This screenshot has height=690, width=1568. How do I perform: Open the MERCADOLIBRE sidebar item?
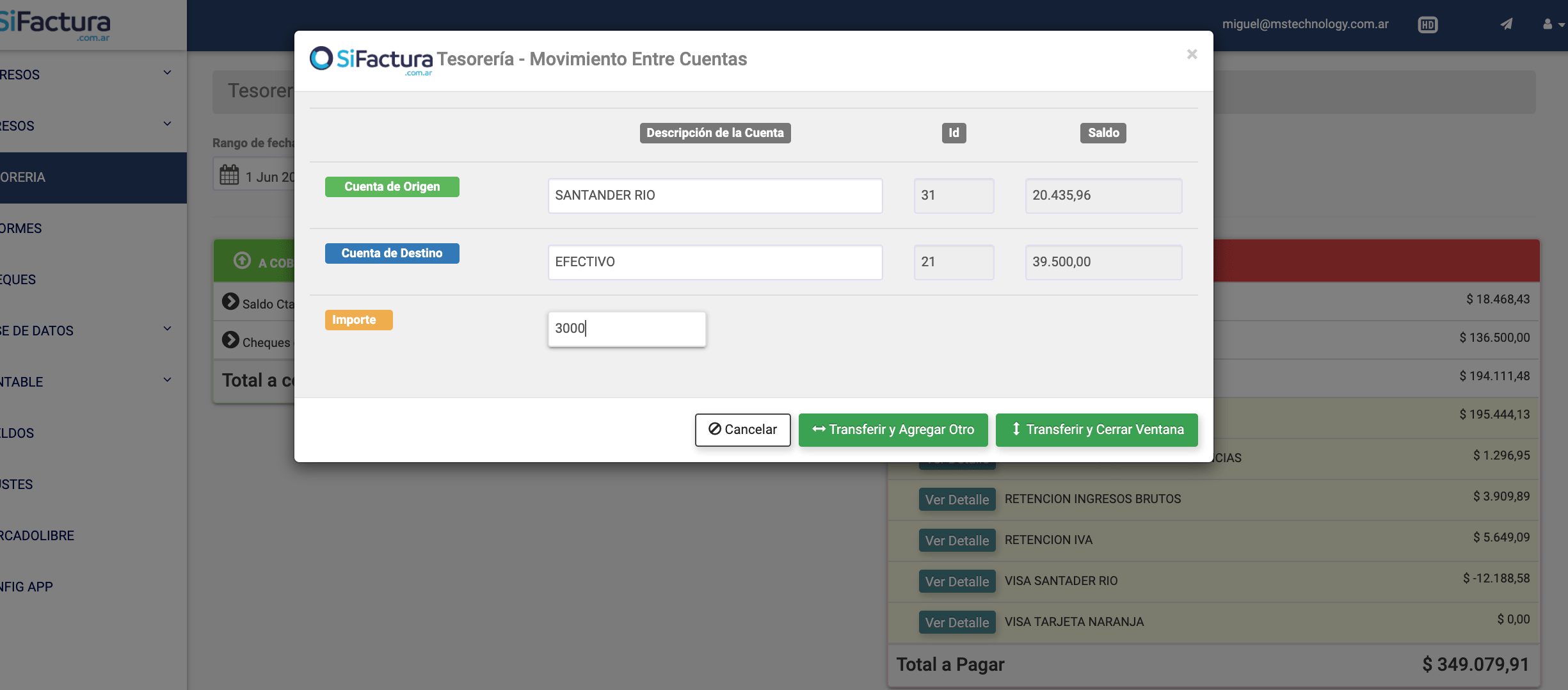click(37, 536)
